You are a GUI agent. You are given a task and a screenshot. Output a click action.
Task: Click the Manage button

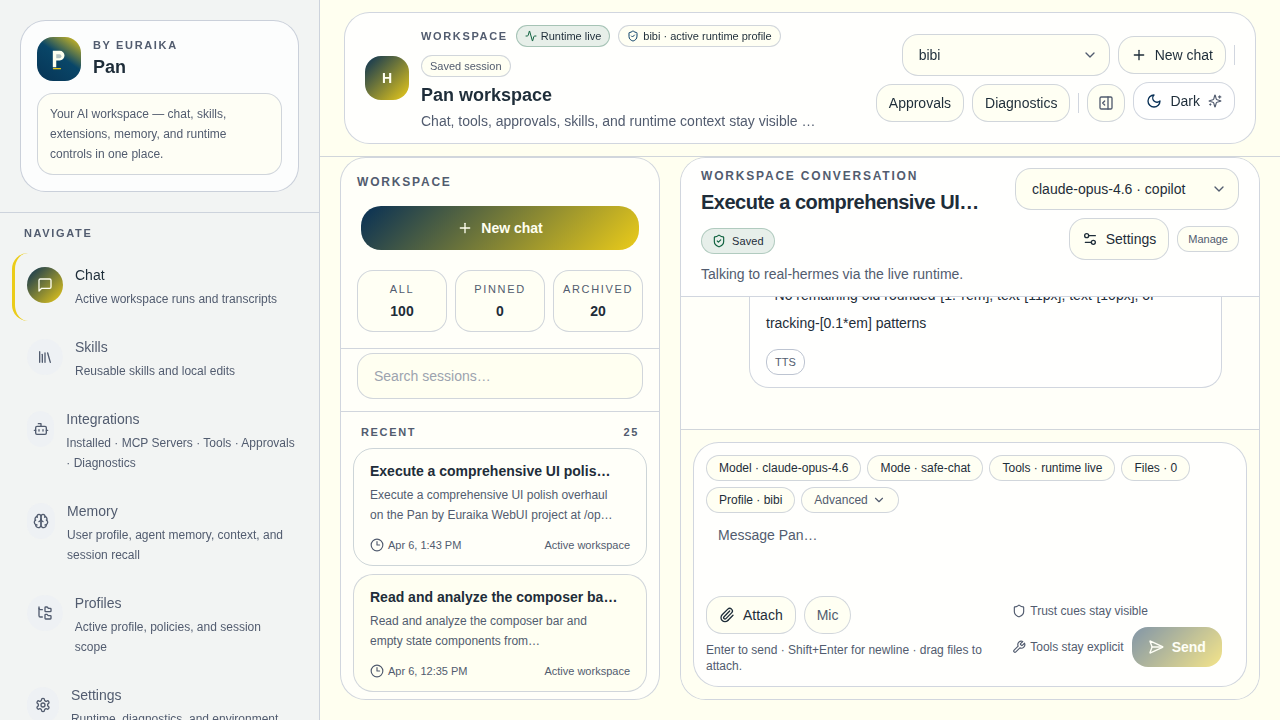pyautogui.click(x=1208, y=239)
